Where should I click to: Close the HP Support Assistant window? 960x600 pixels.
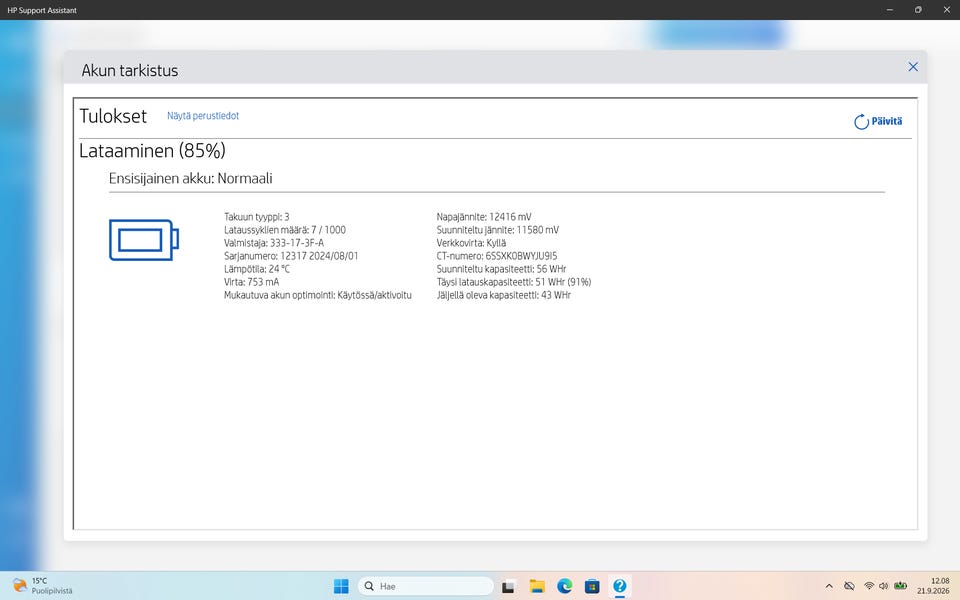(946, 10)
